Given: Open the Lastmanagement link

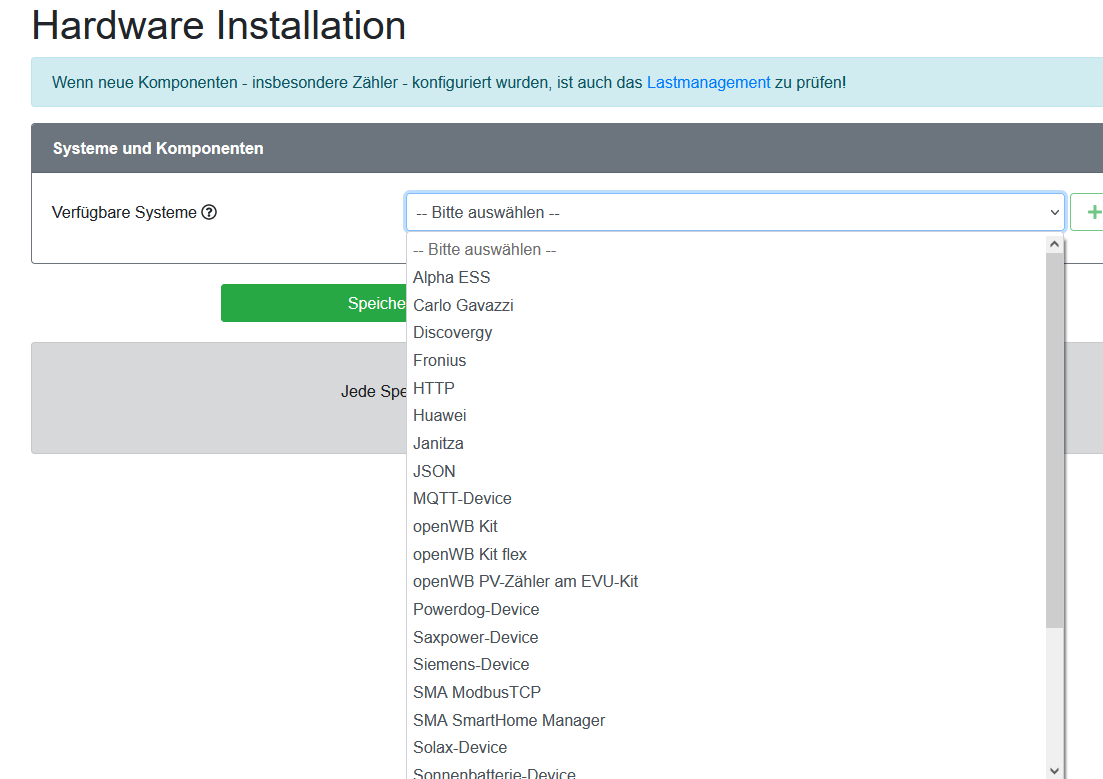Looking at the screenshot, I should tap(708, 82).
